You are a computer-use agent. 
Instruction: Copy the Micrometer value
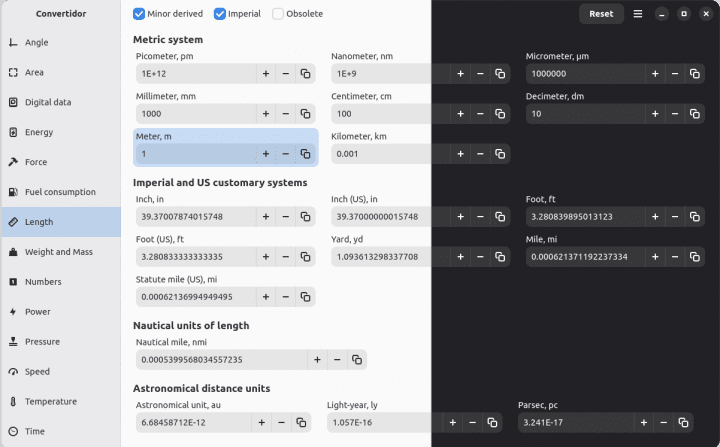[694, 74]
